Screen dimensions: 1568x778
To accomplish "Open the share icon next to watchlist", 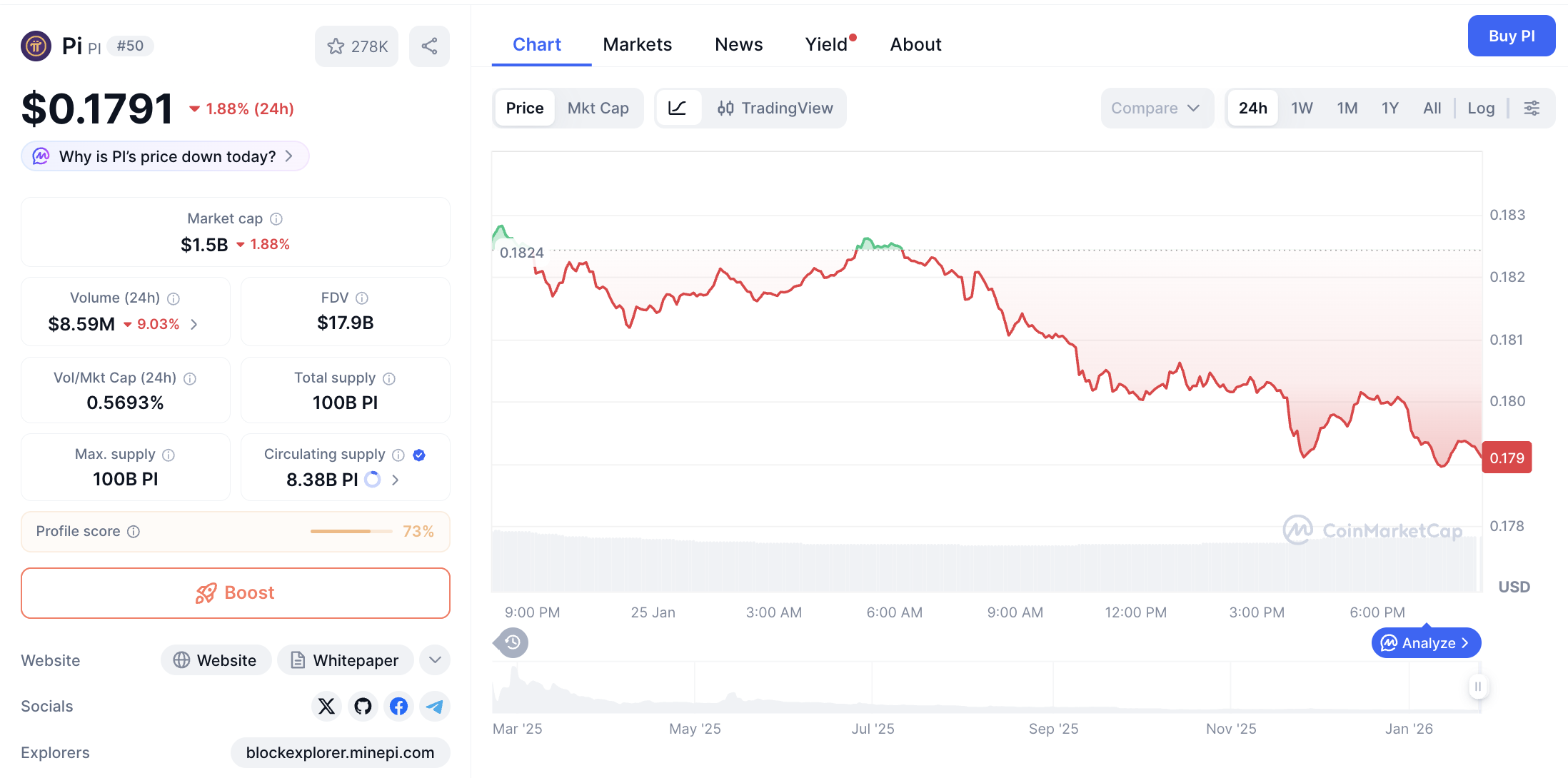I will coord(429,46).
